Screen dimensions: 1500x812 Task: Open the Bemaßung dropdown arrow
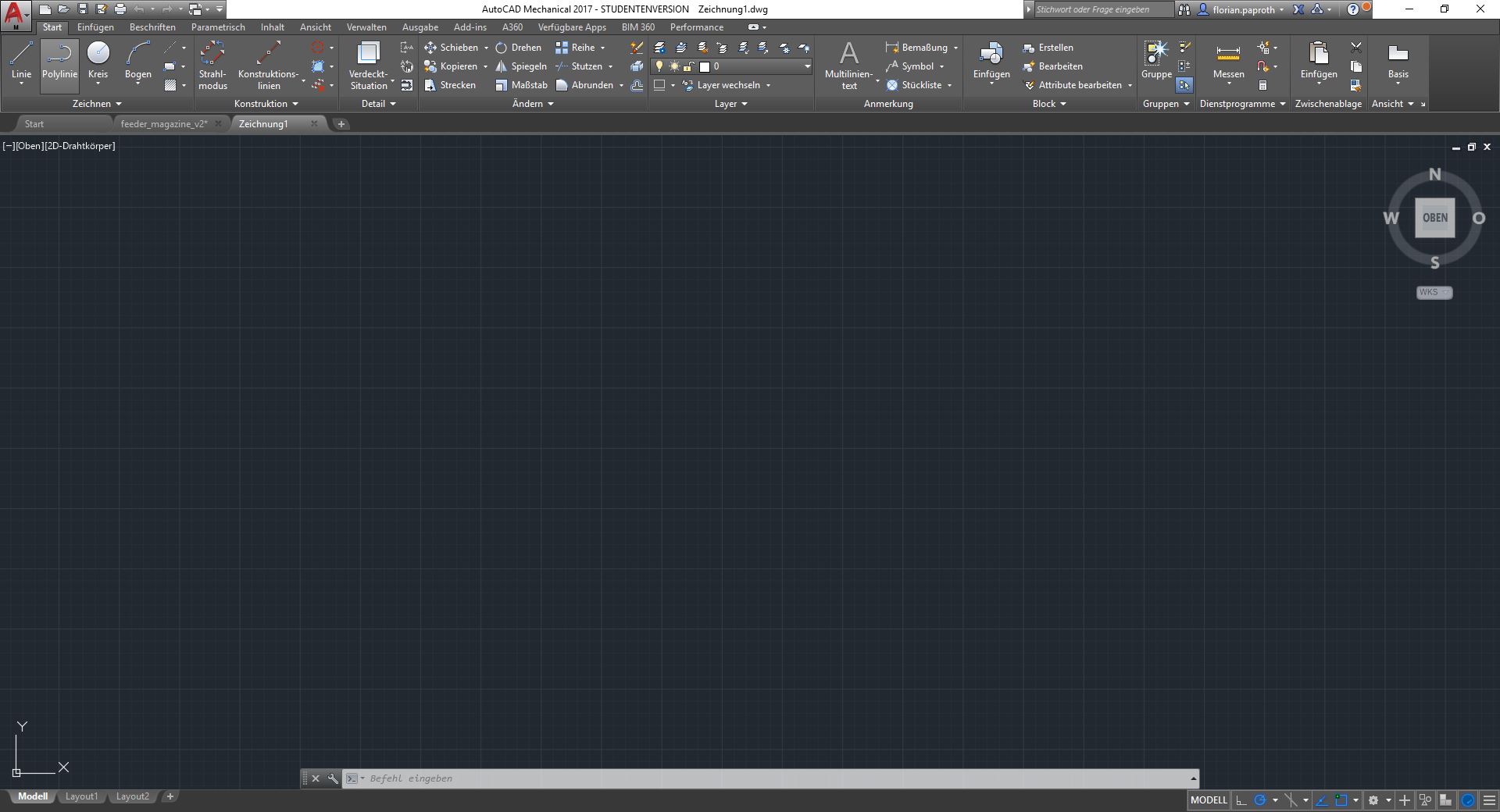pyautogui.click(x=955, y=48)
